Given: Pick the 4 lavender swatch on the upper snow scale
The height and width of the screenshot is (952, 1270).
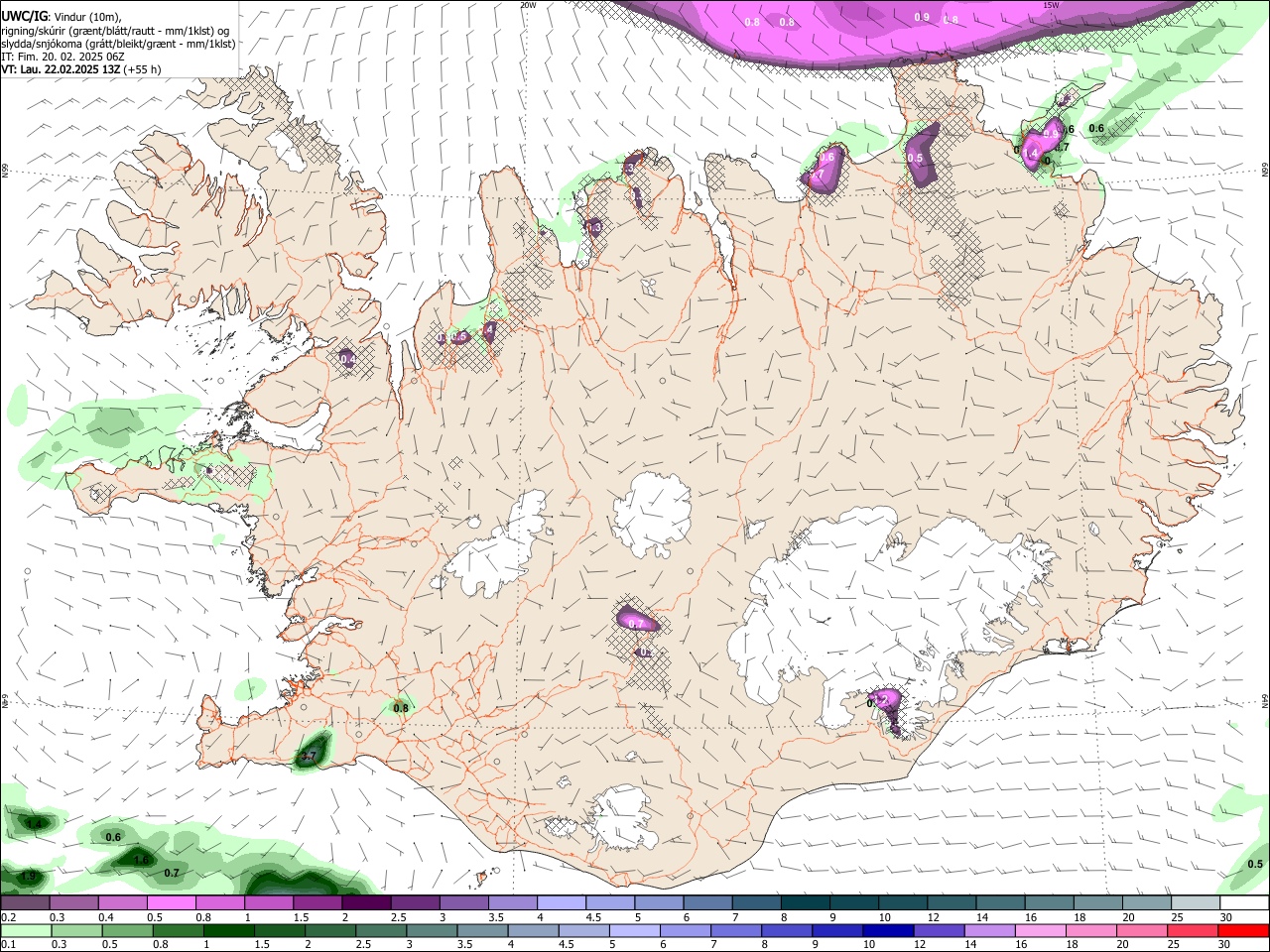Looking at the screenshot, I should click(x=561, y=903).
